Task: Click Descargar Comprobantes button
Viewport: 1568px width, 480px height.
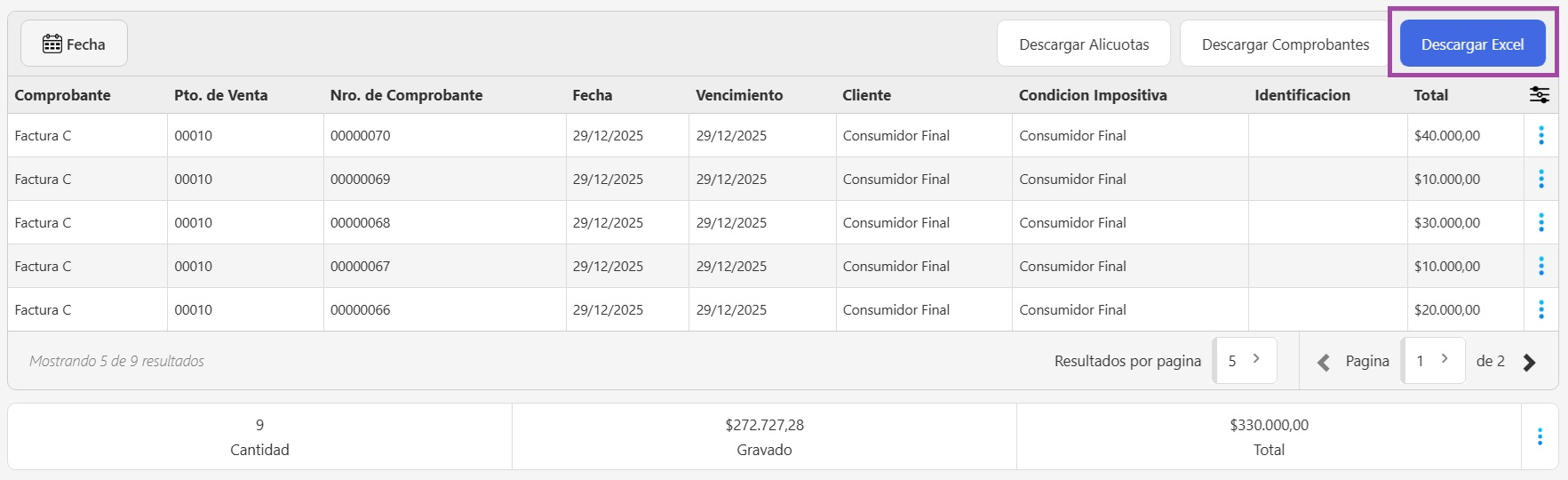Action: click(x=1285, y=44)
